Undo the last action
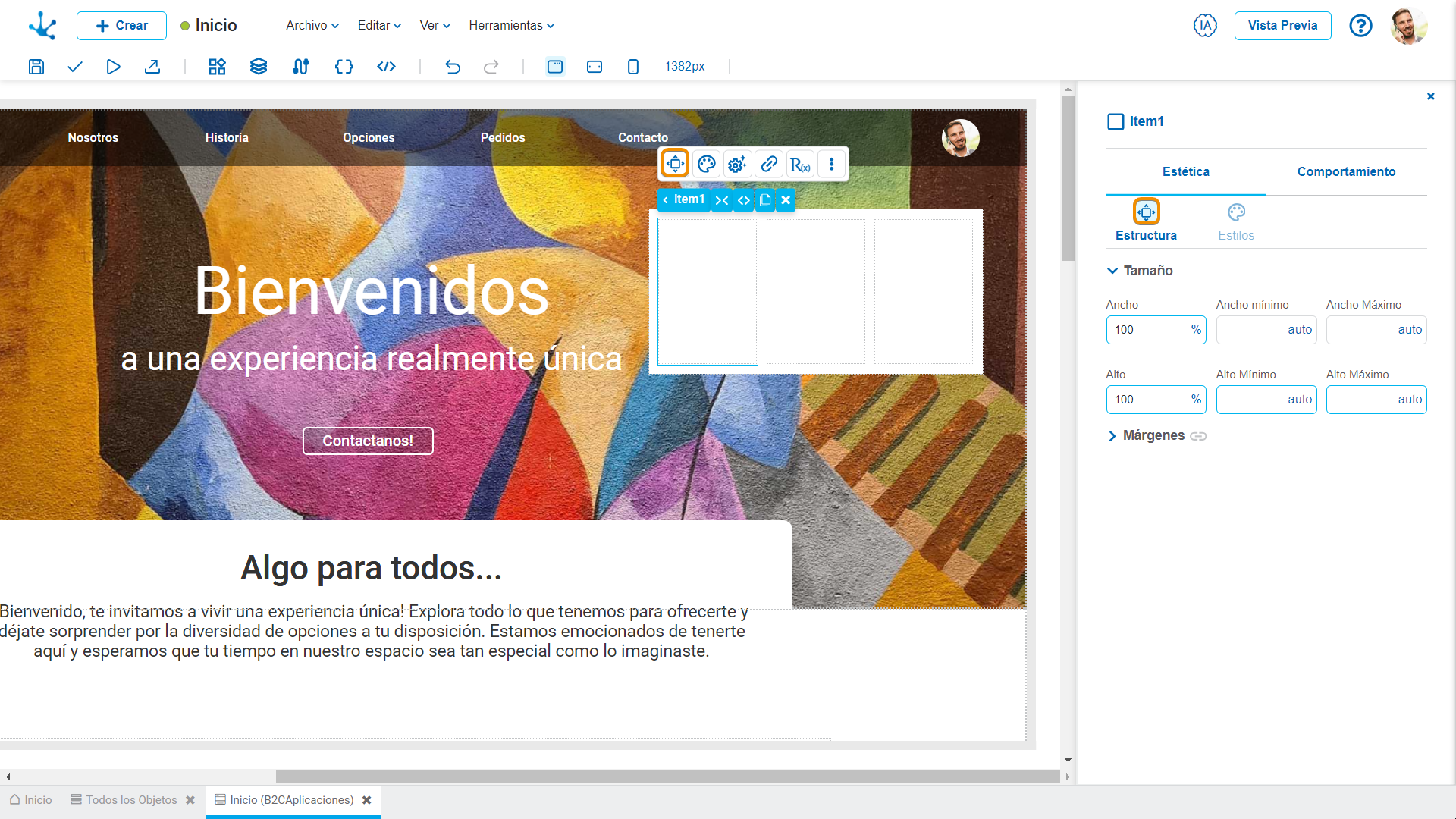The image size is (1456, 819). [x=453, y=67]
